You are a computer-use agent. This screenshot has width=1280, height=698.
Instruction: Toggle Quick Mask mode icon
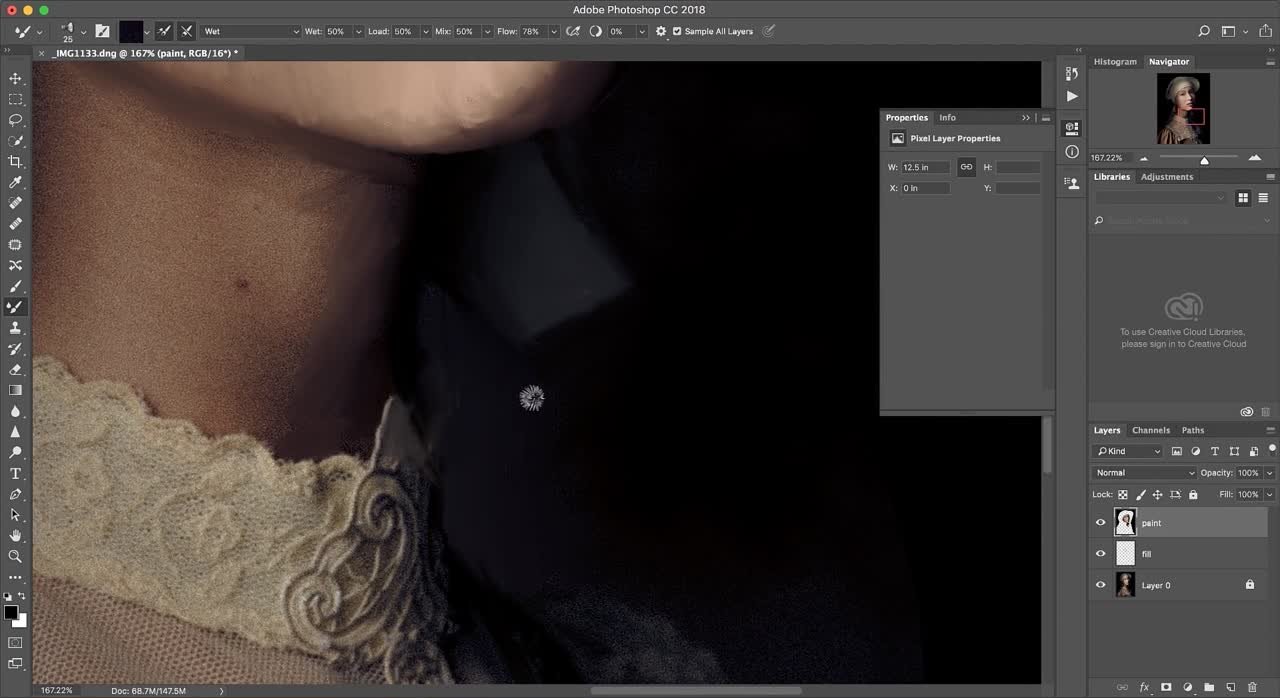pyautogui.click(x=15, y=642)
